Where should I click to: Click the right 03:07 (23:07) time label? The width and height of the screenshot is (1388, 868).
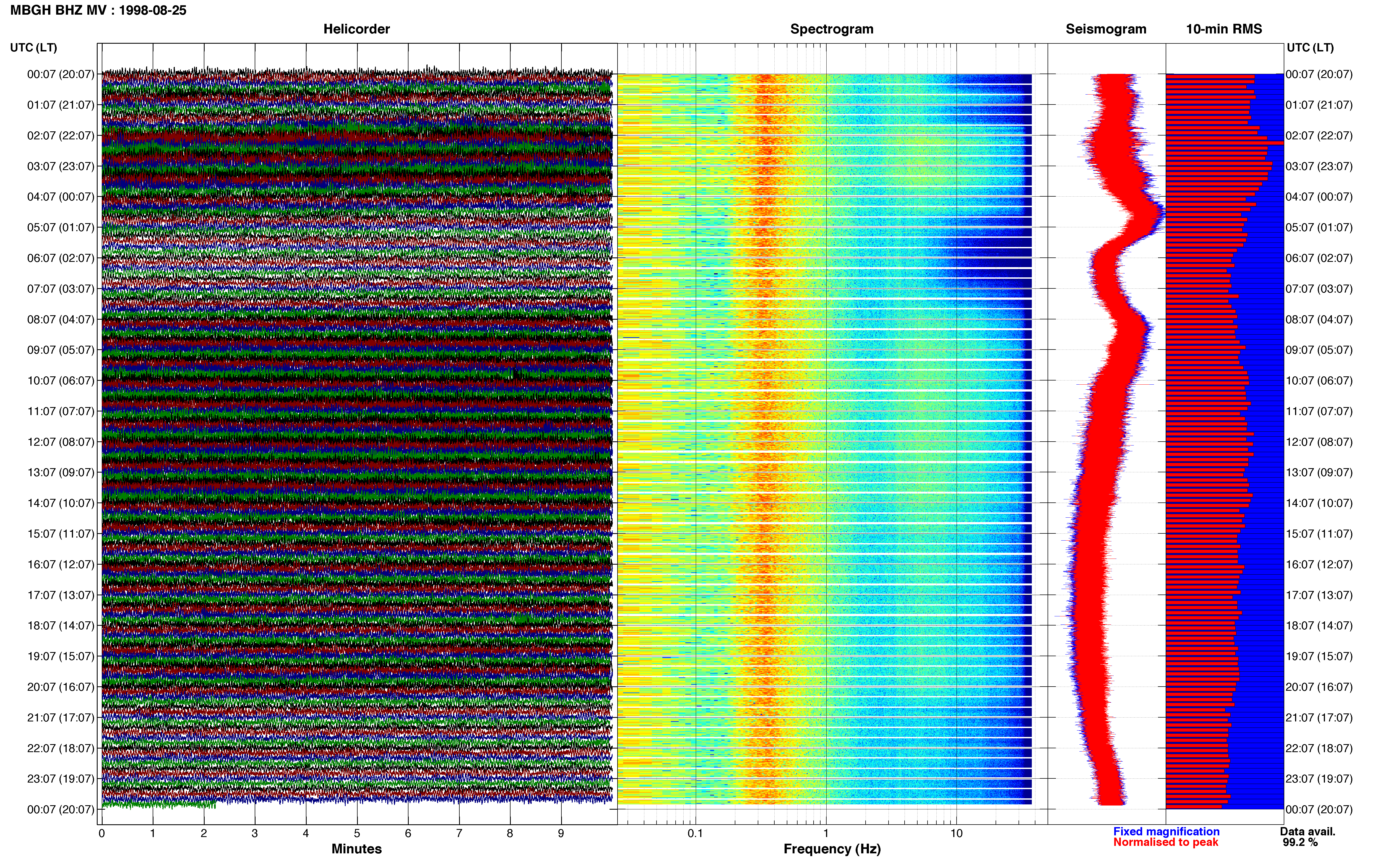1319,166
